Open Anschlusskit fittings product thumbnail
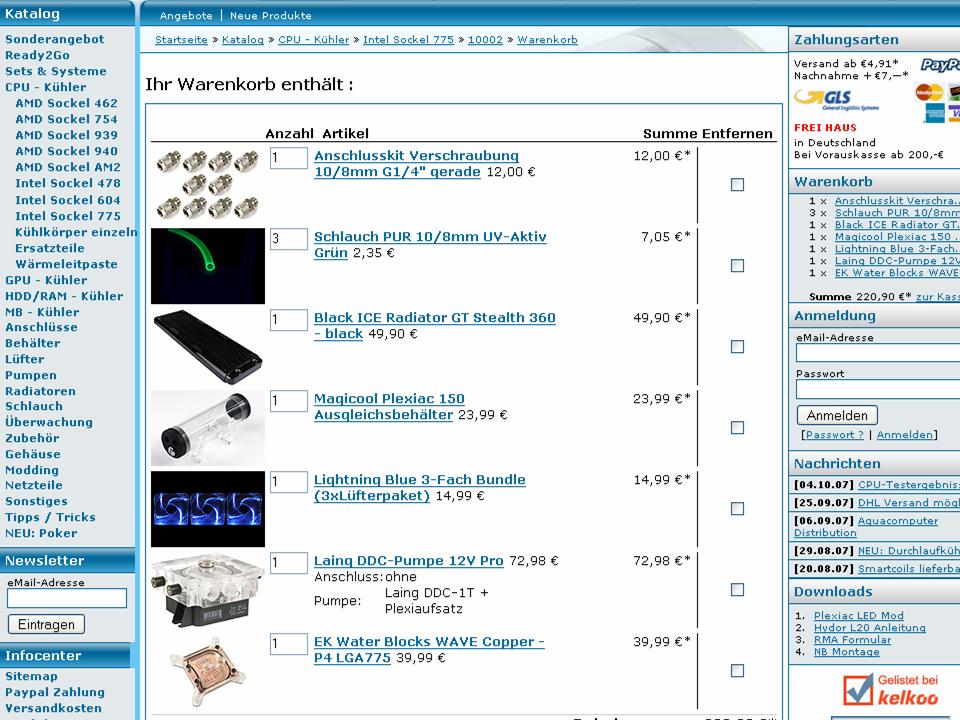Viewport: 960px width, 720px height. [x=208, y=184]
